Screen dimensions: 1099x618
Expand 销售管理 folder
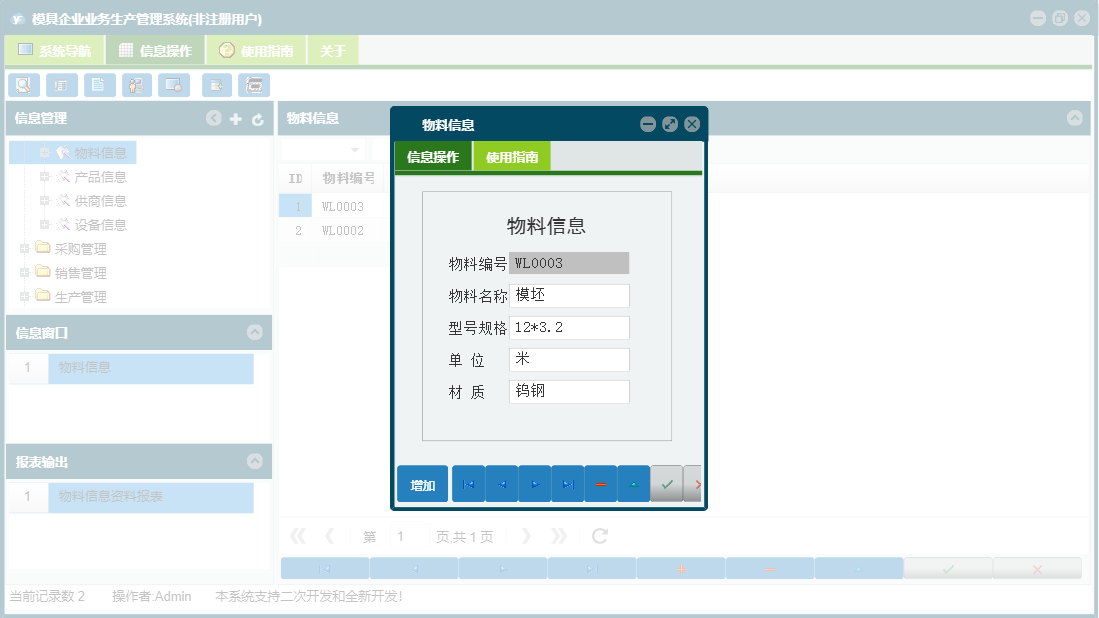[x=25, y=273]
